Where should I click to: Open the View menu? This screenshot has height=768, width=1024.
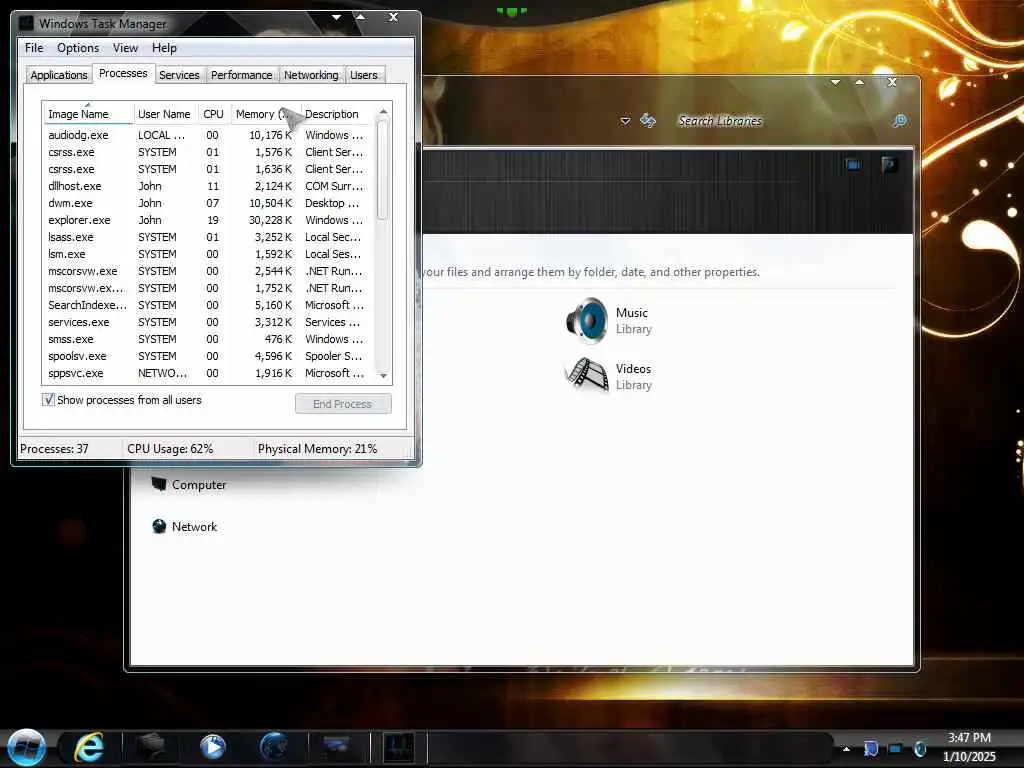[125, 48]
